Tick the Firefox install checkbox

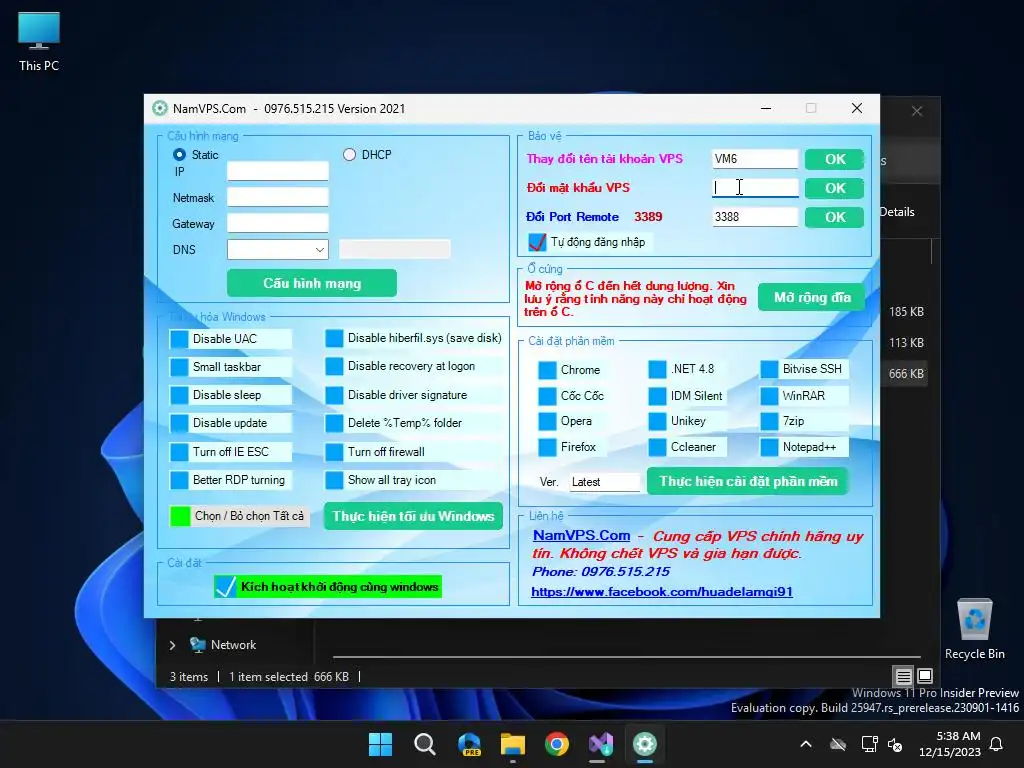pos(547,447)
